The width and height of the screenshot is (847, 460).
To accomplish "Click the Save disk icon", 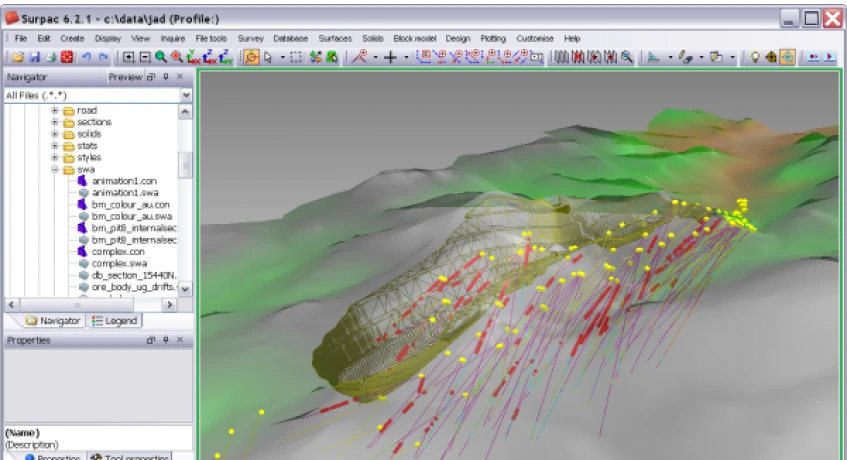I will tap(33, 58).
